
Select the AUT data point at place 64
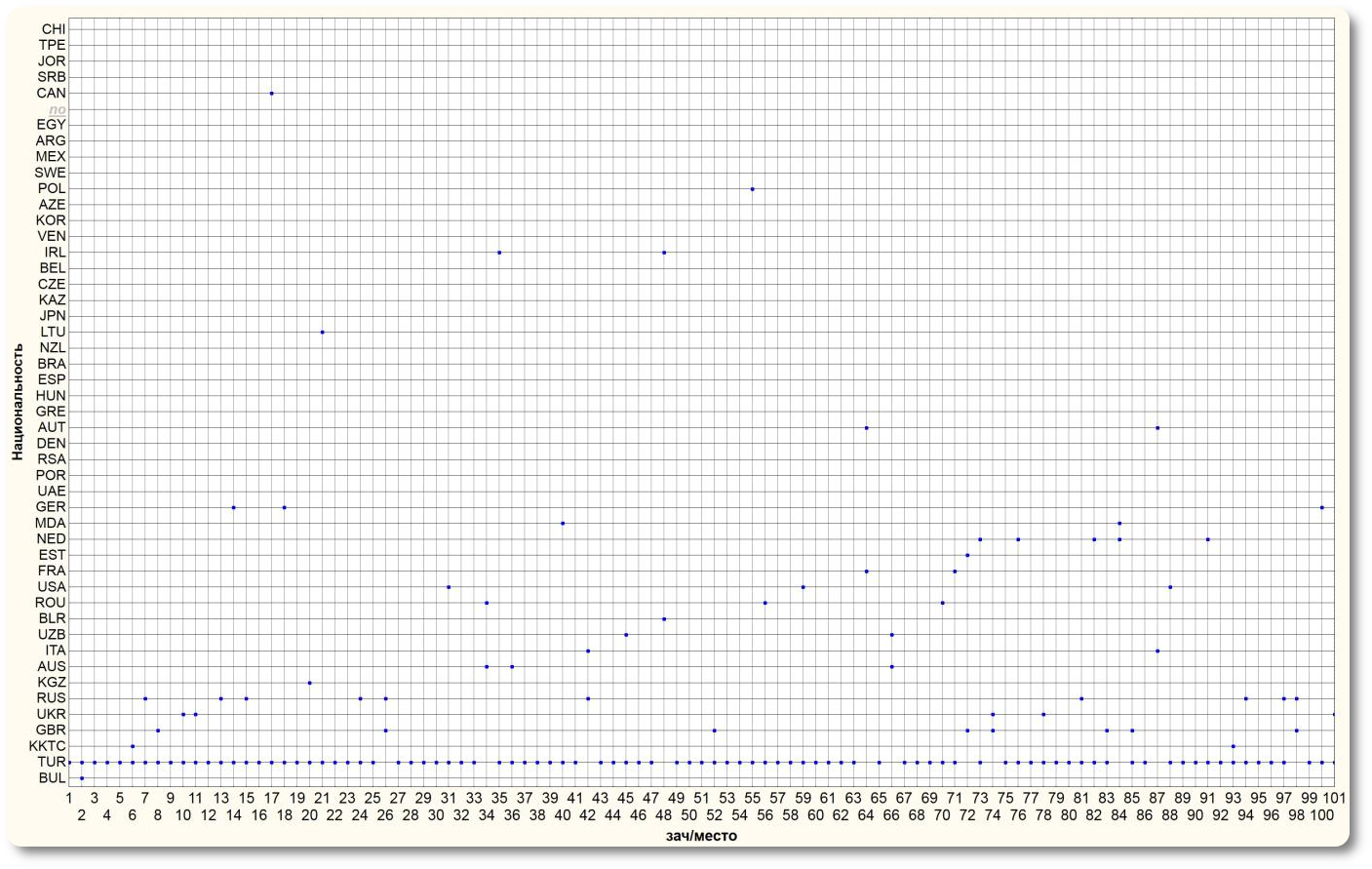[866, 427]
